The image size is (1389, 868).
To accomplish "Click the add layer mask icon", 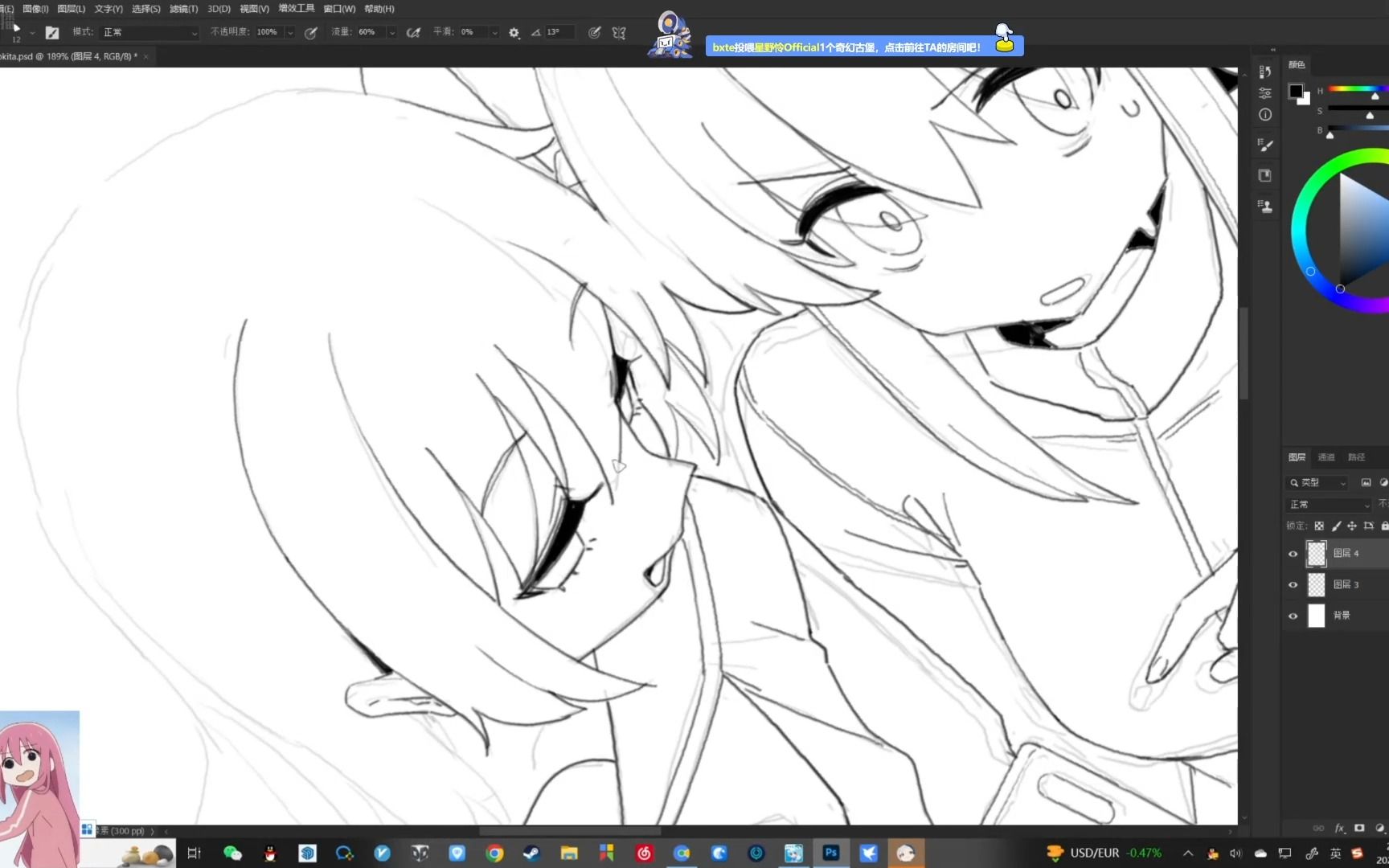I will [1359, 828].
